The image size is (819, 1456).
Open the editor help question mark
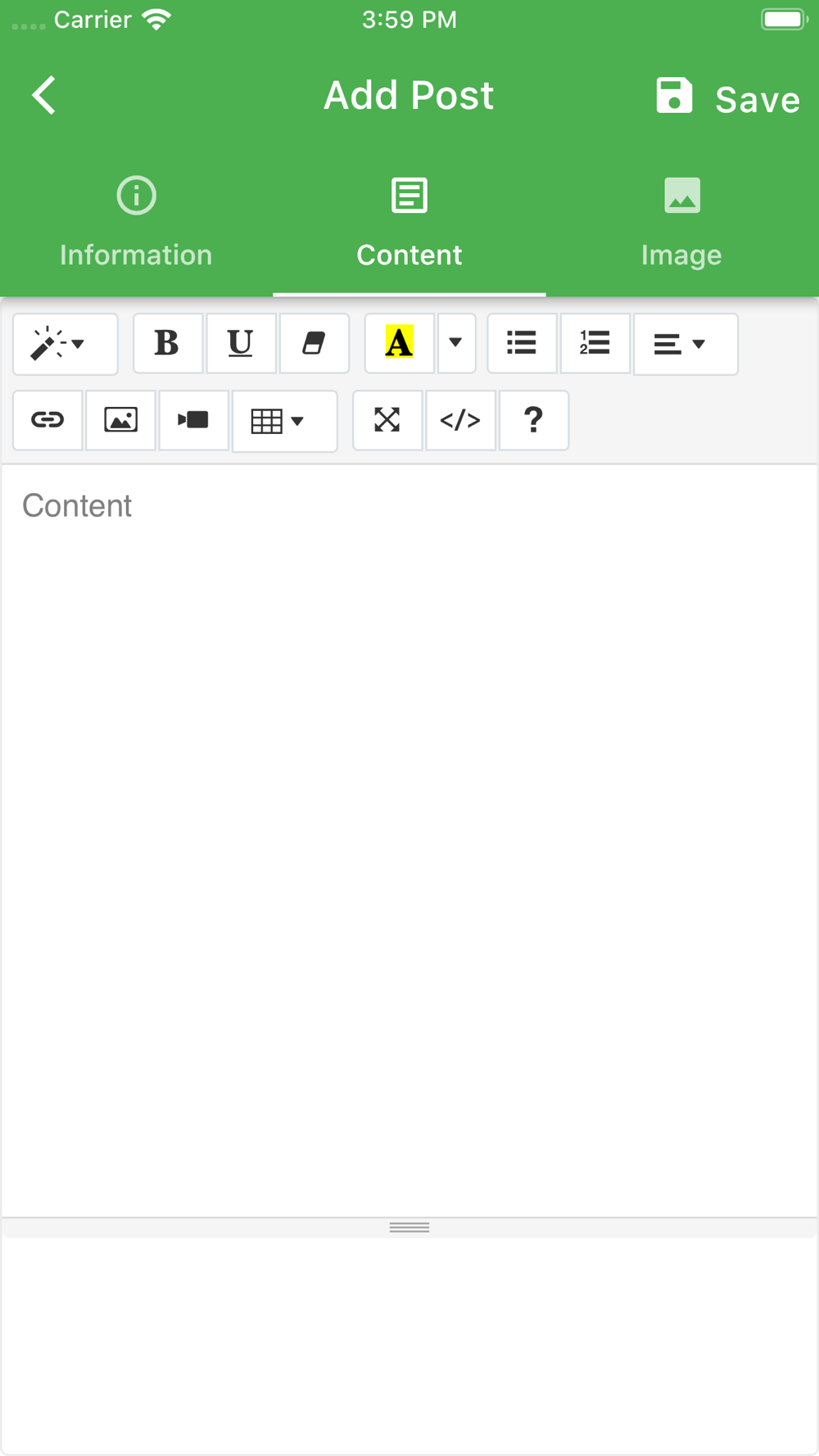(x=533, y=420)
